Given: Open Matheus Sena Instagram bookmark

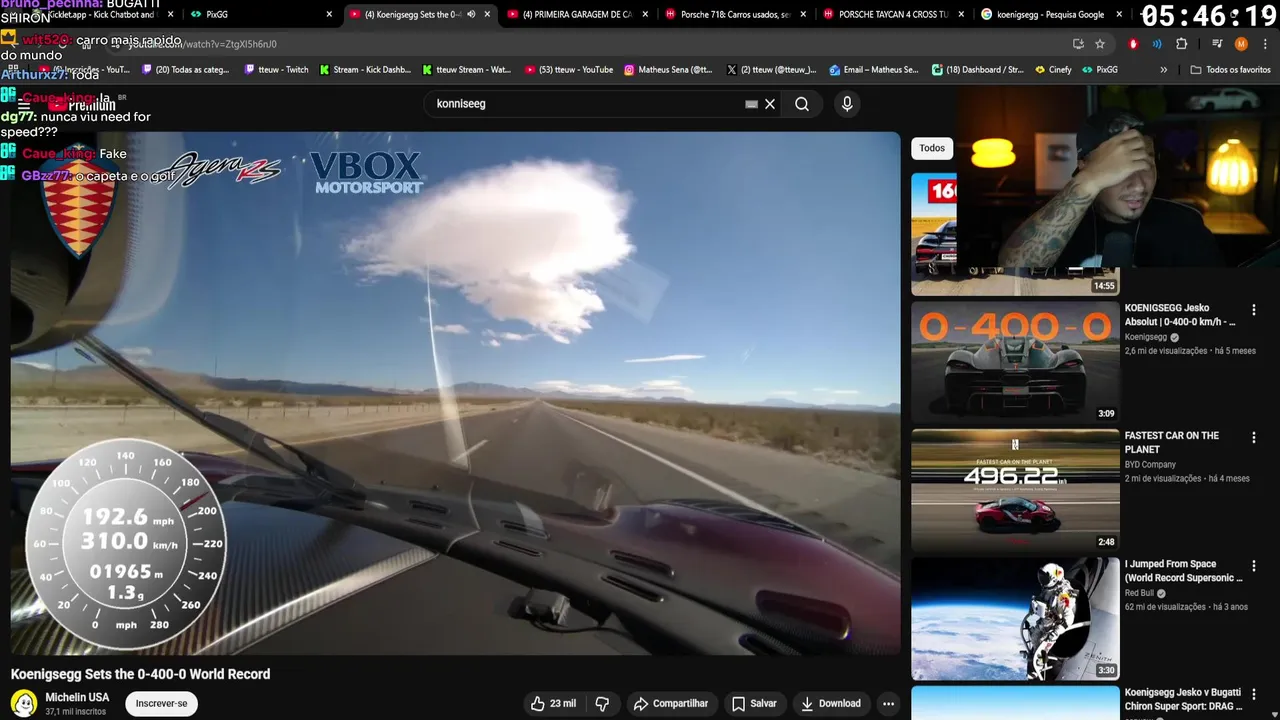Looking at the screenshot, I should tap(668, 70).
